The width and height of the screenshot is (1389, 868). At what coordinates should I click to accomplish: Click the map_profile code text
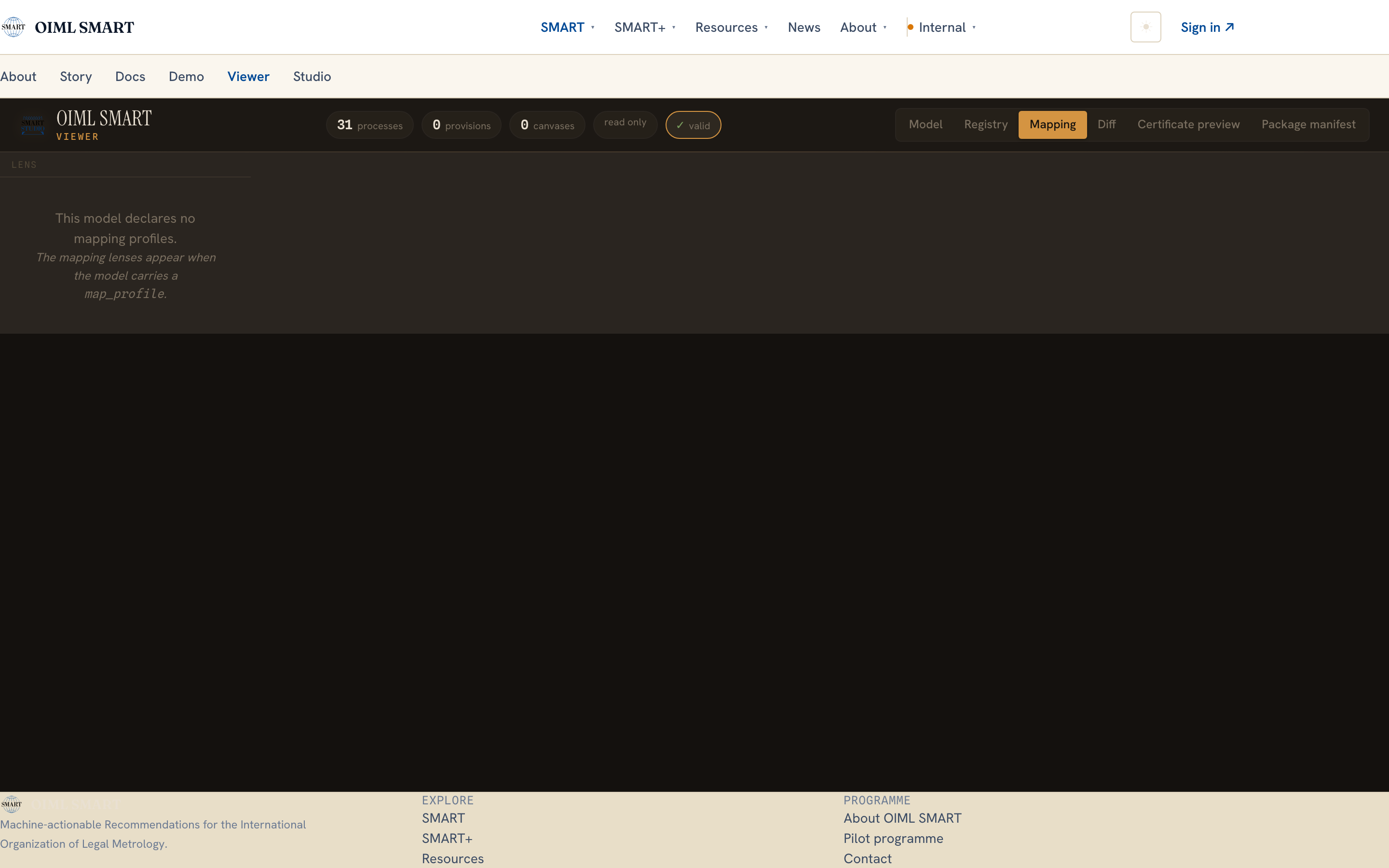[124, 294]
